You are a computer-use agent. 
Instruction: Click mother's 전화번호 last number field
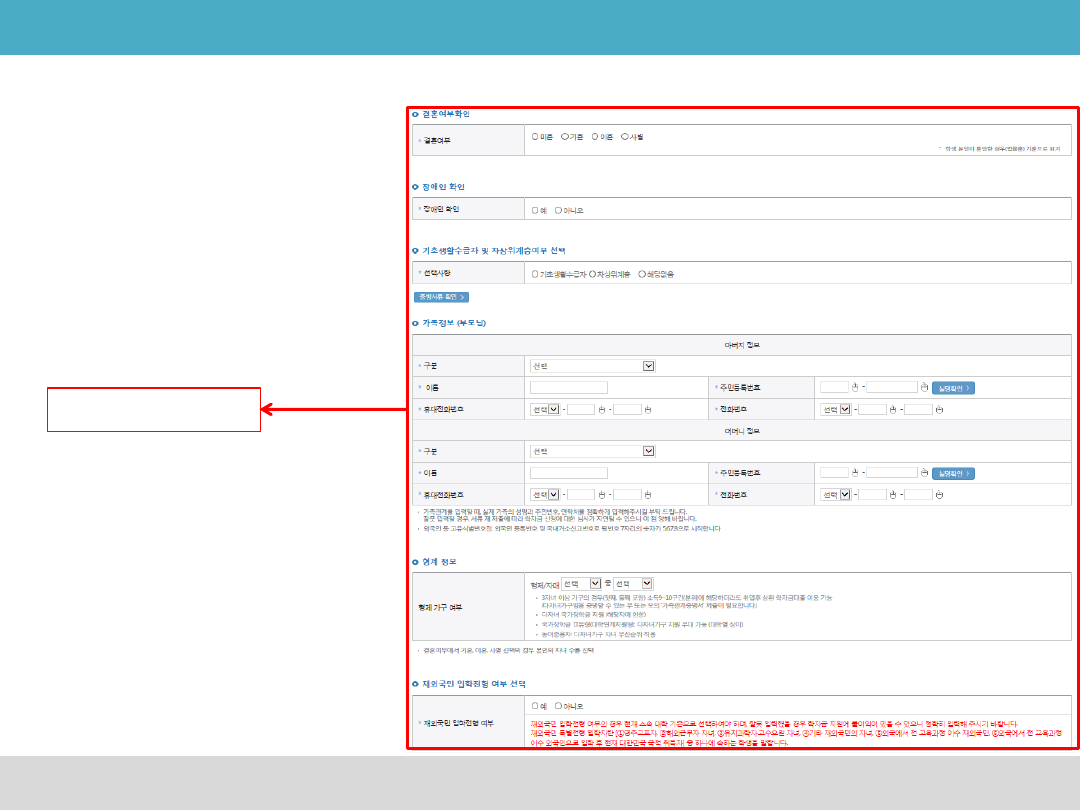pyautogui.click(x=918, y=495)
